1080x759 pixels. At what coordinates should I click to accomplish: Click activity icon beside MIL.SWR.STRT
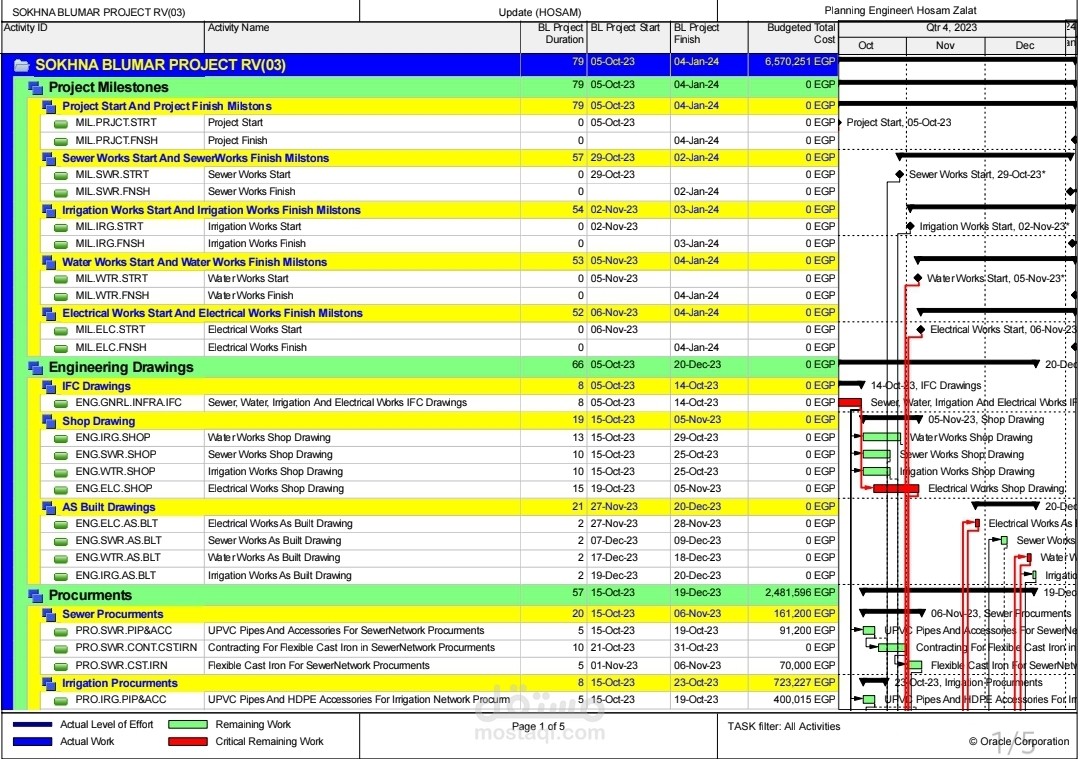[61, 176]
